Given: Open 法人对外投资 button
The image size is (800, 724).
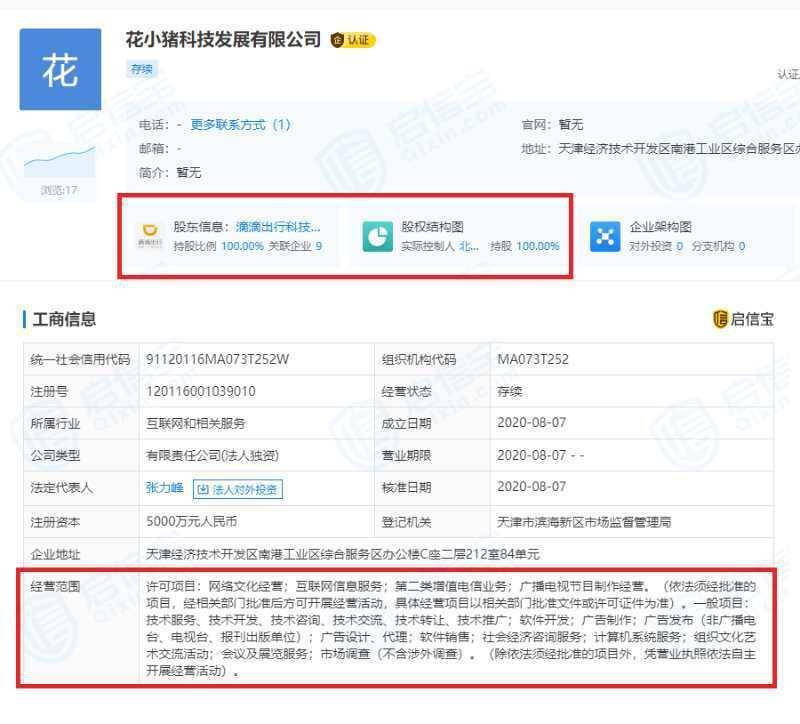Looking at the screenshot, I should point(236,490).
